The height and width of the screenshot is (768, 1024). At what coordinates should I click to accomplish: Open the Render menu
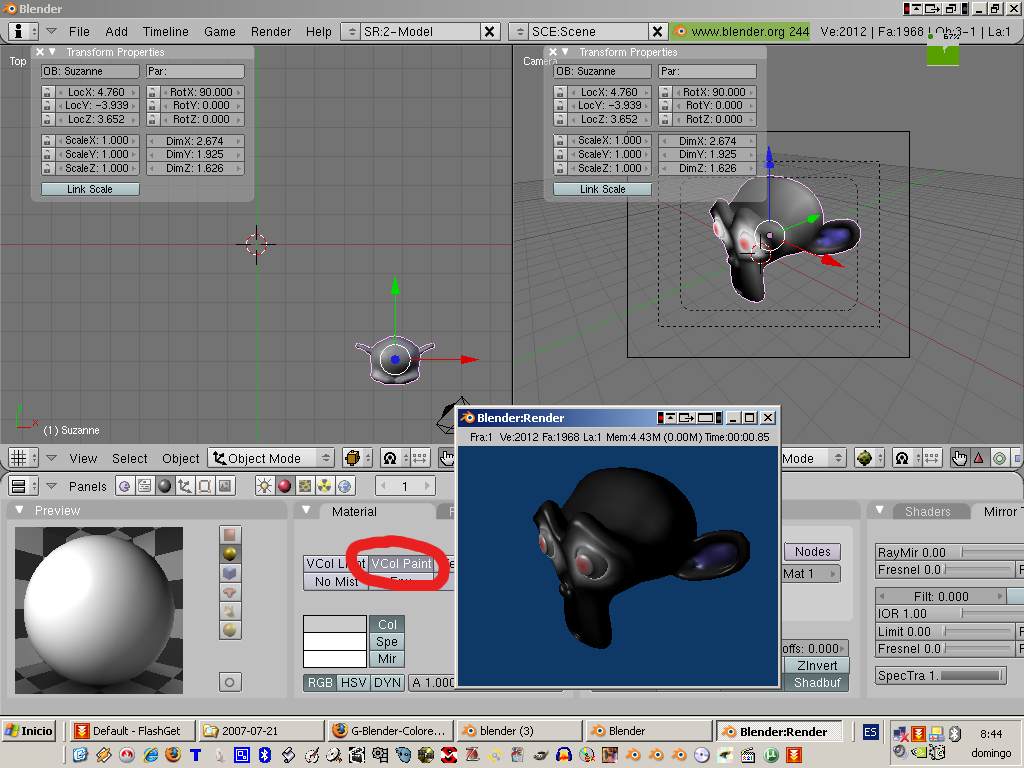[271, 31]
